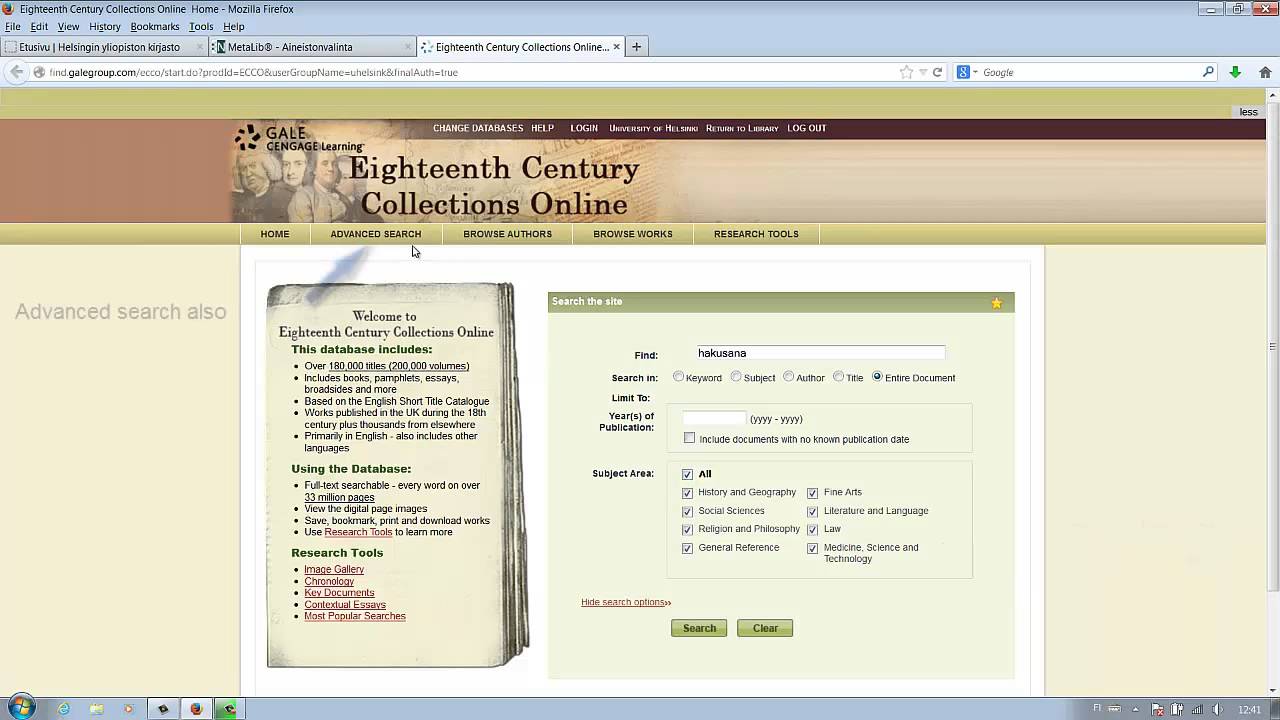The image size is (1280, 720).
Task: Click the Clear button
Action: [x=765, y=628]
